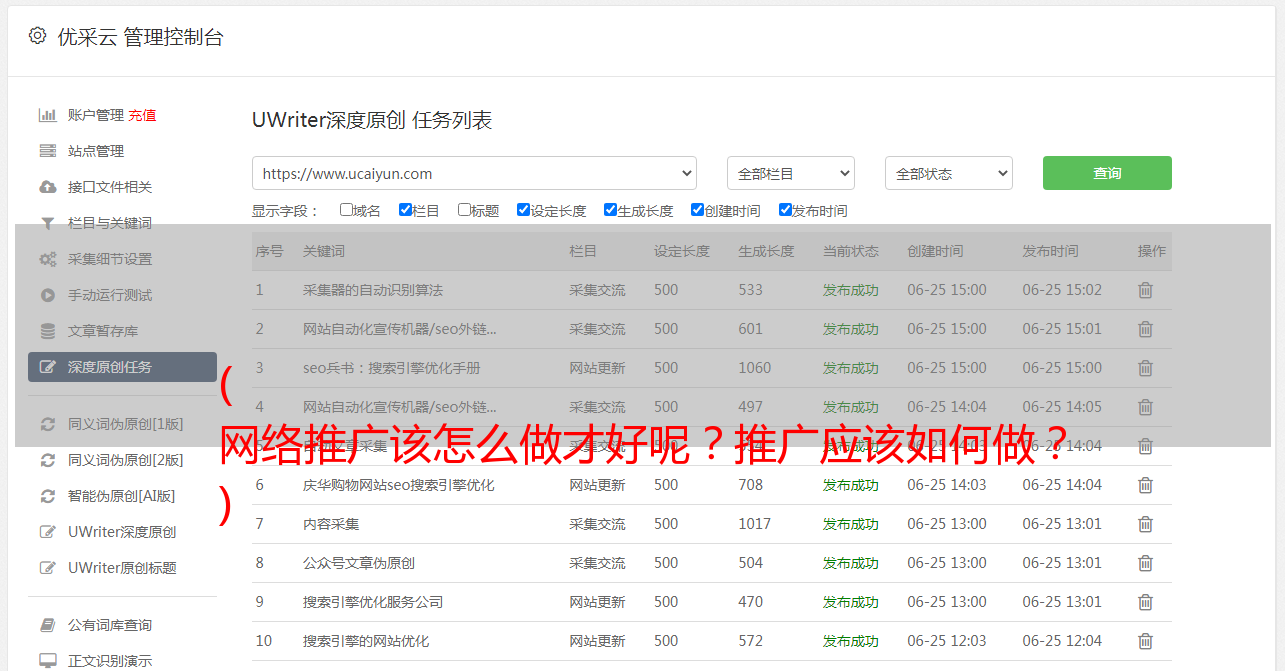Click the 生成长度 column header
This screenshot has width=1285, height=671.
pos(766,251)
